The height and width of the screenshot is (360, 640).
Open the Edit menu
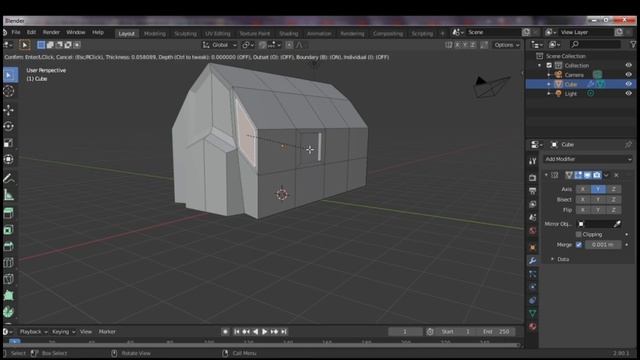click(31, 32)
